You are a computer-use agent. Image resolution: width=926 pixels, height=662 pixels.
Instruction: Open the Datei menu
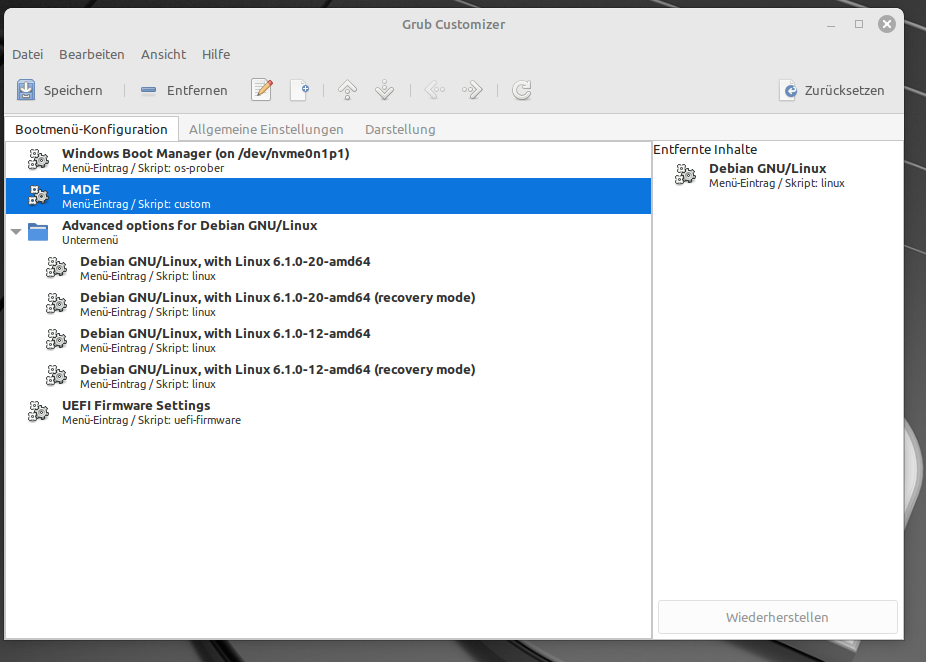pos(27,54)
